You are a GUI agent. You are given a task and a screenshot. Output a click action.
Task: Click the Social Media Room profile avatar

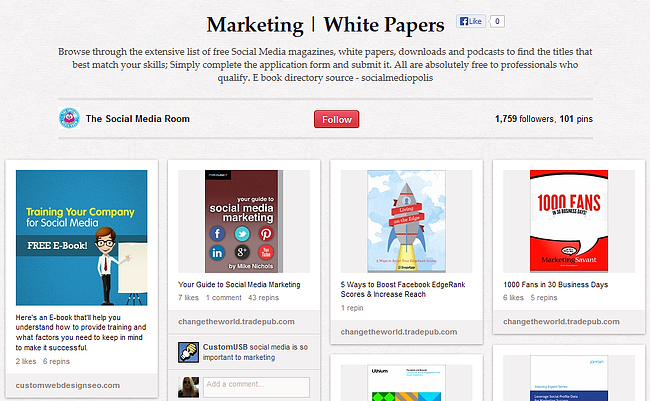coord(69,119)
